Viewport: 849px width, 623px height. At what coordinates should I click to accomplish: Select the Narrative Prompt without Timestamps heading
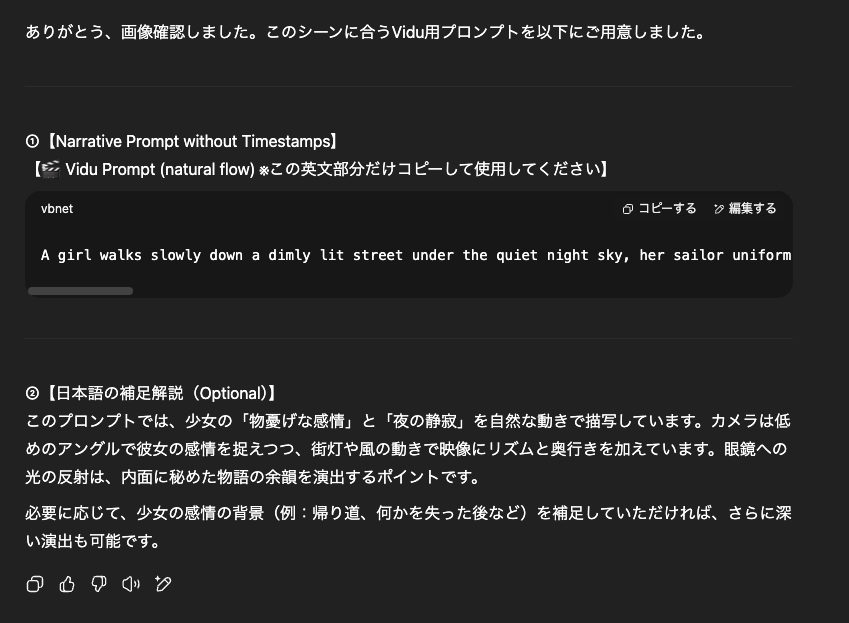click(x=192, y=142)
